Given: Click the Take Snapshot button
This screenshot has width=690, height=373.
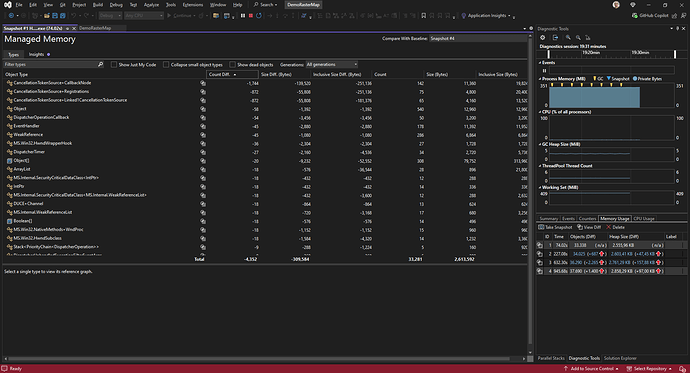Looking at the screenshot, I should [555, 227].
